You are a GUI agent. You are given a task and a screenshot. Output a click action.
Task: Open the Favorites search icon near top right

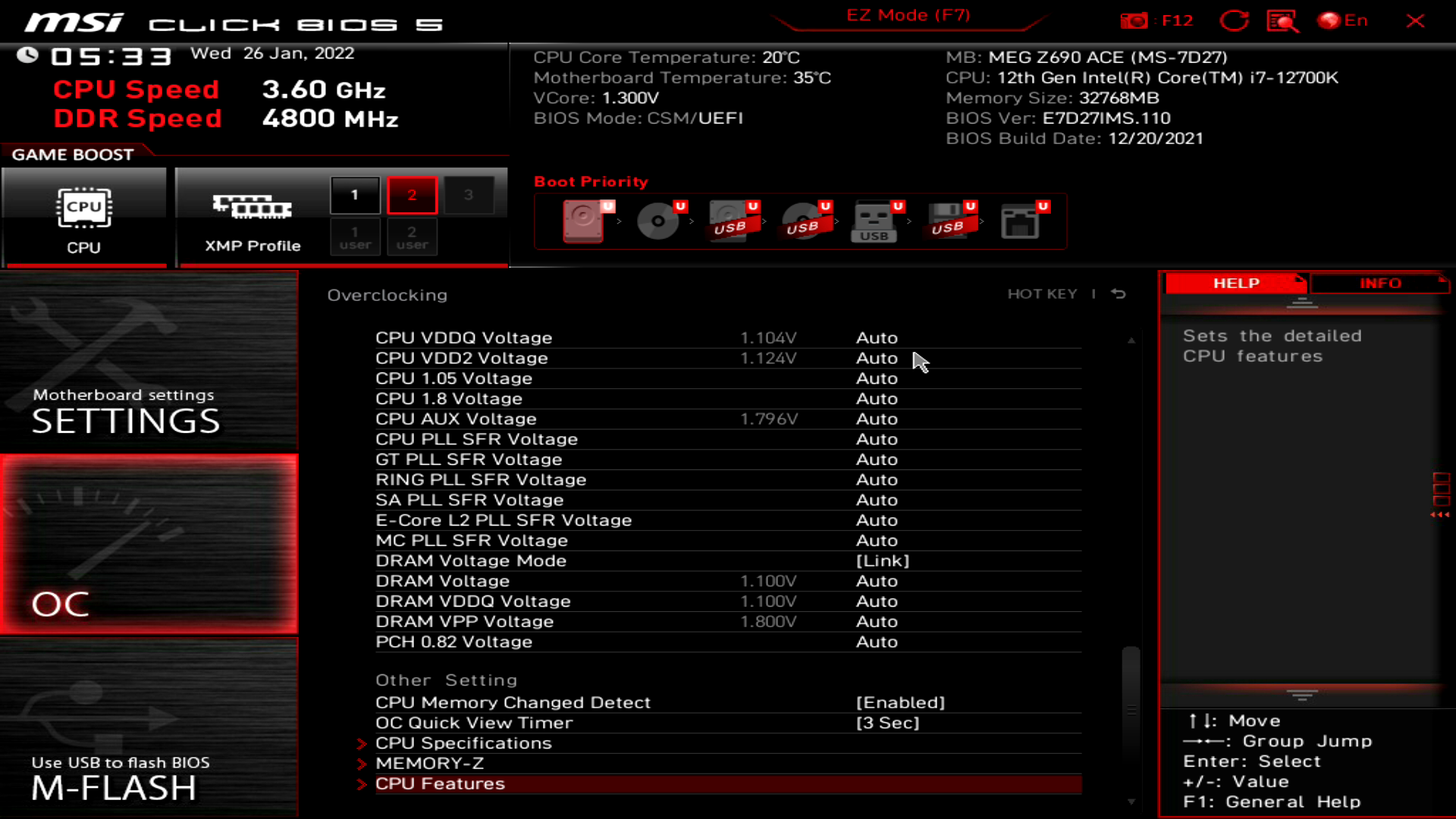click(1283, 20)
